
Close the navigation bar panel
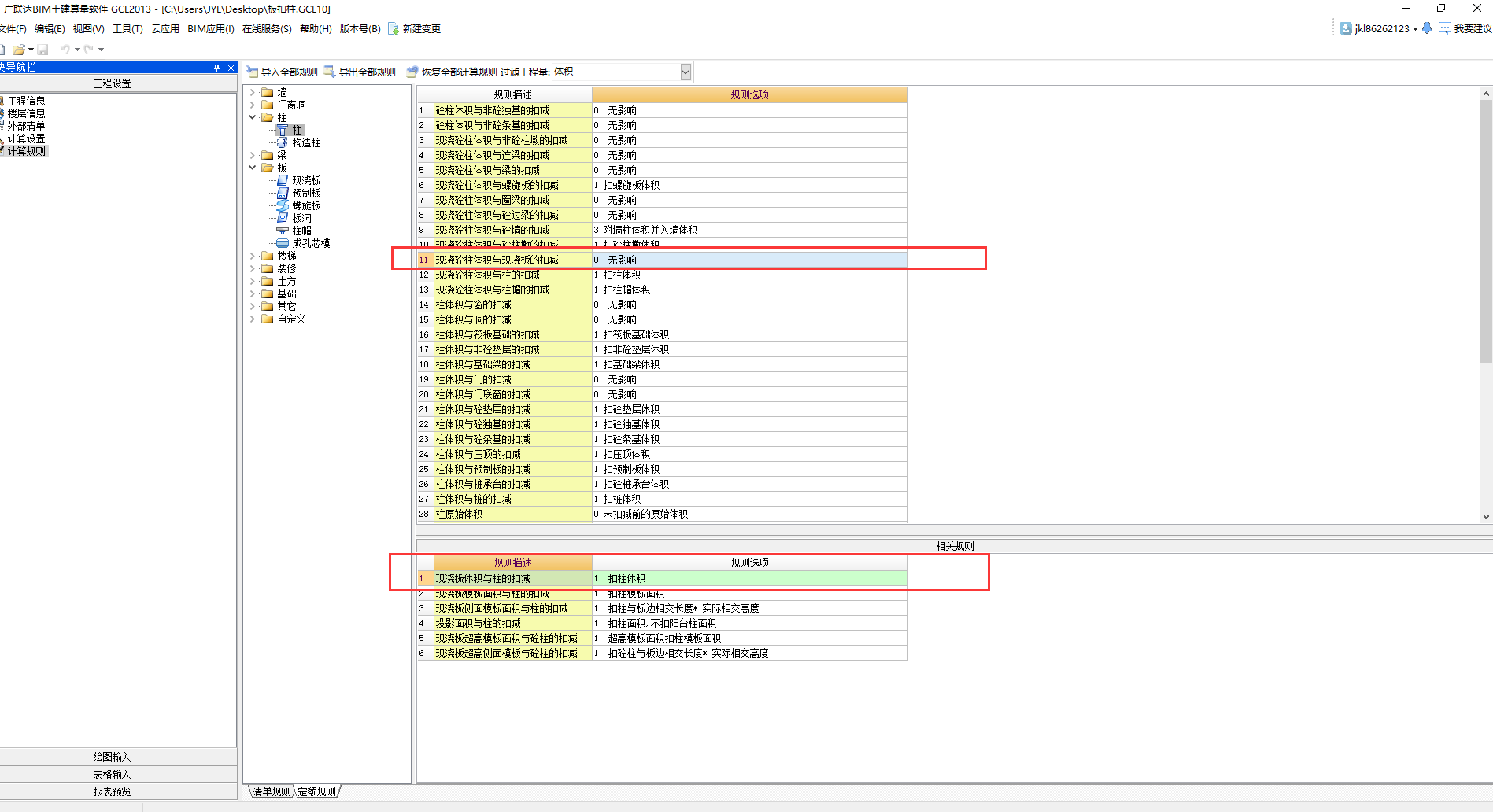(231, 68)
